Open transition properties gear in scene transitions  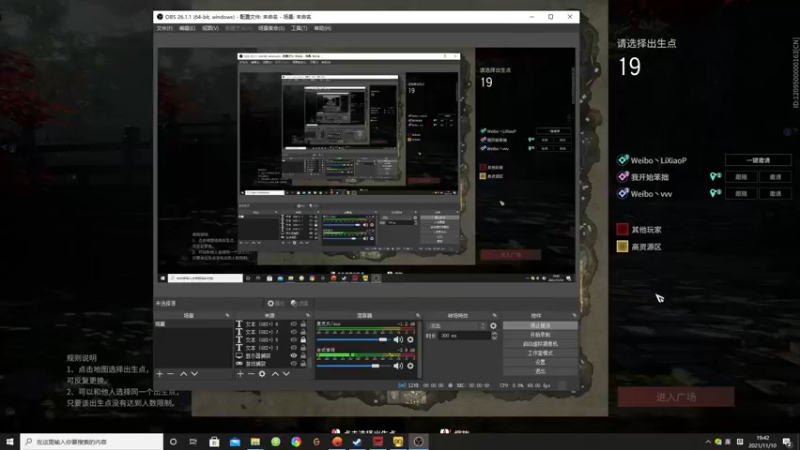(x=493, y=326)
